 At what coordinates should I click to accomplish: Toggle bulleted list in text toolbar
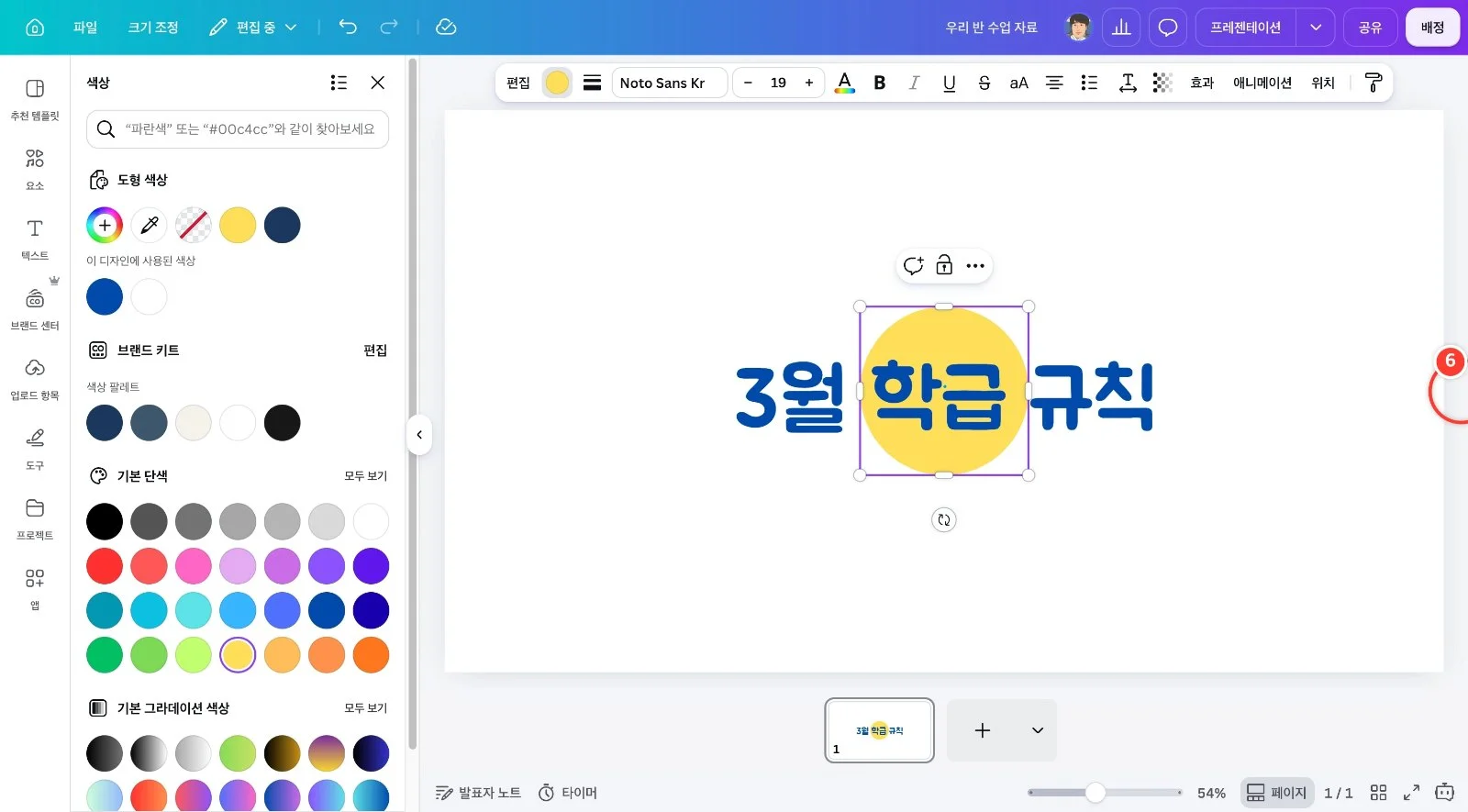coord(1089,83)
